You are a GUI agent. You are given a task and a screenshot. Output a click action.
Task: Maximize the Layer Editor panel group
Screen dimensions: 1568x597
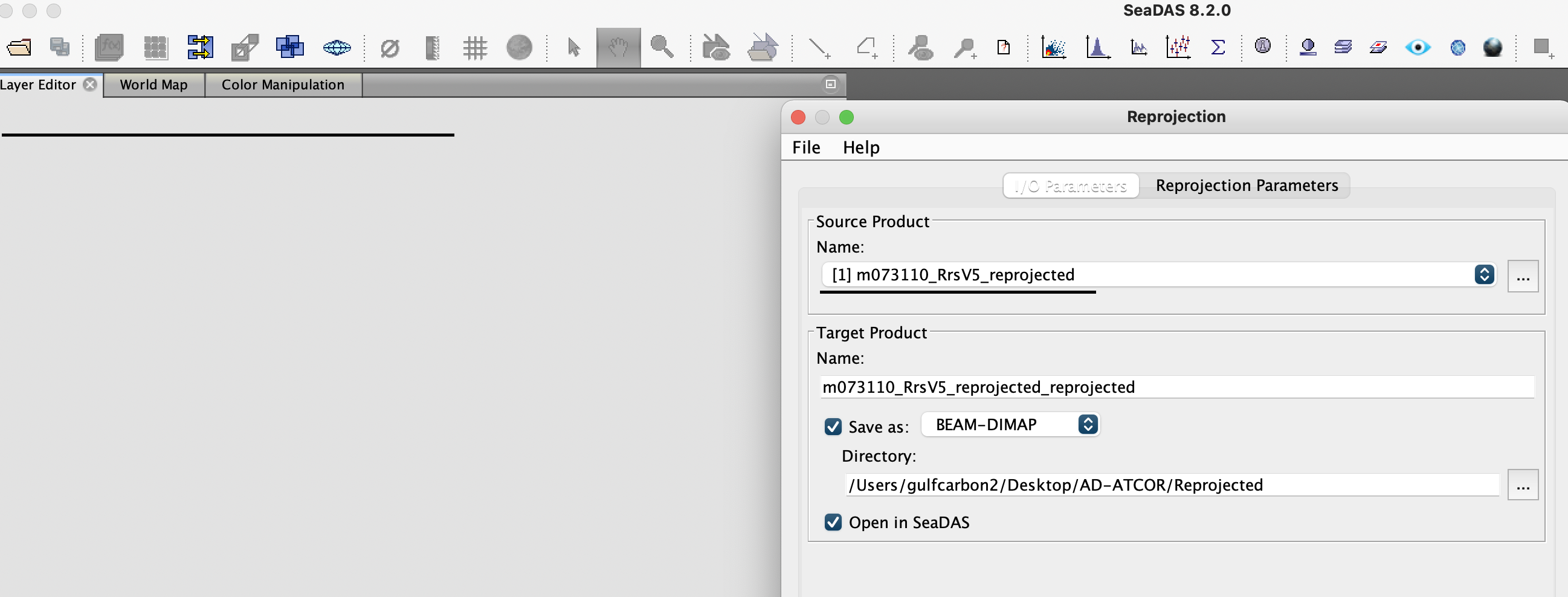[x=830, y=84]
